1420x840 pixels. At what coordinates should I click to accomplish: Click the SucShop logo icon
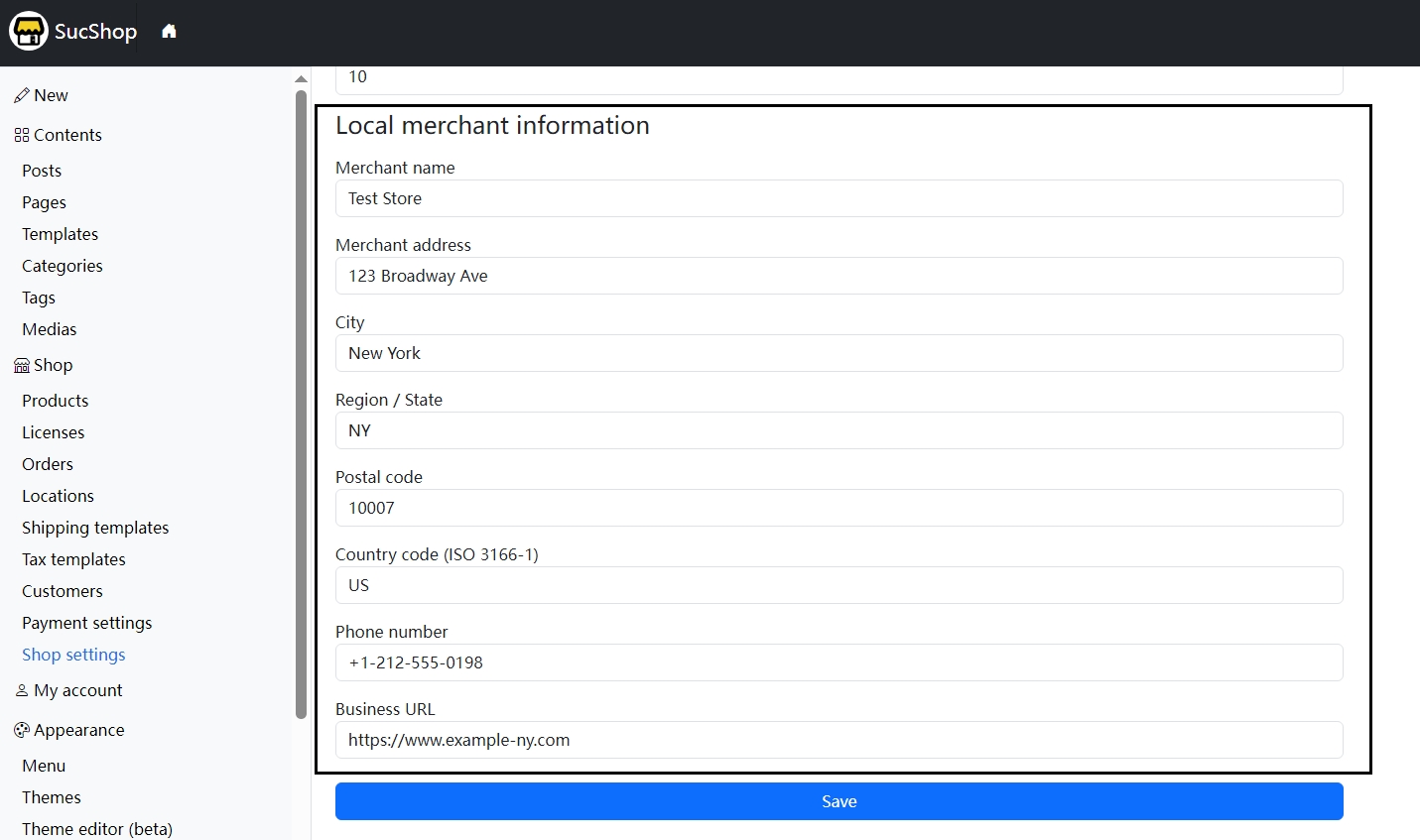[x=29, y=32]
